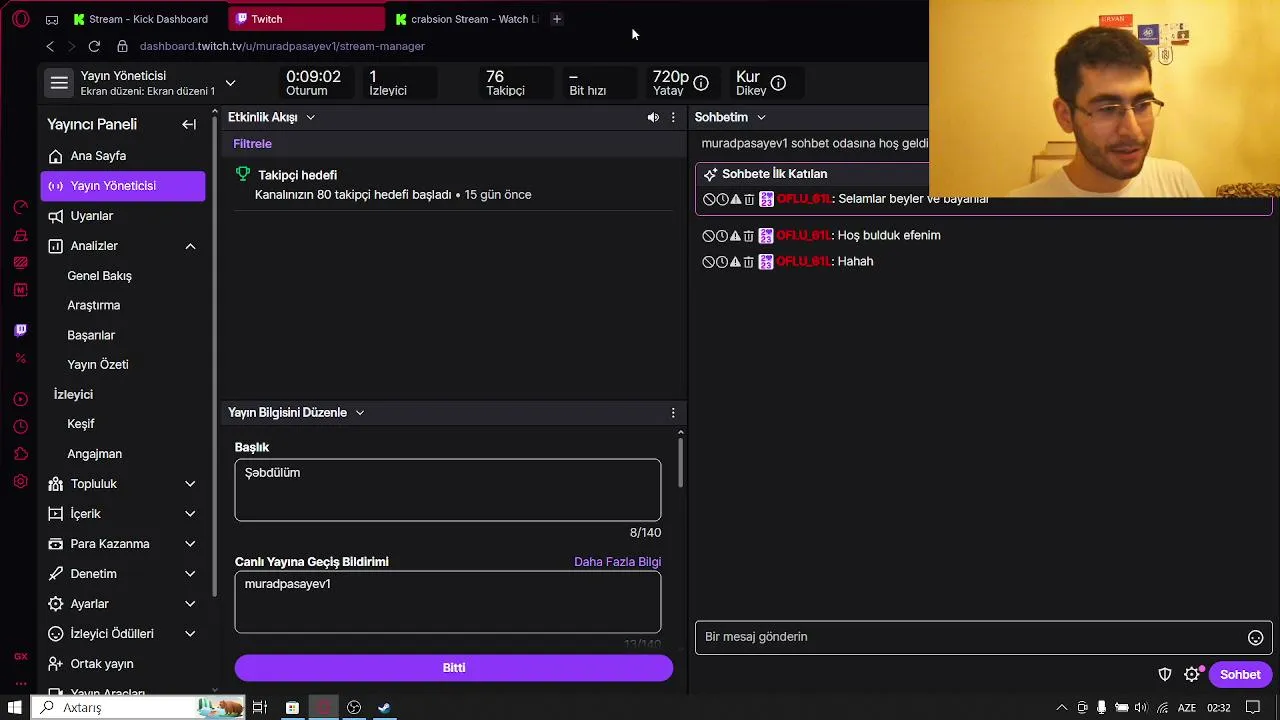Reload the page with the refresh icon

[x=94, y=46]
